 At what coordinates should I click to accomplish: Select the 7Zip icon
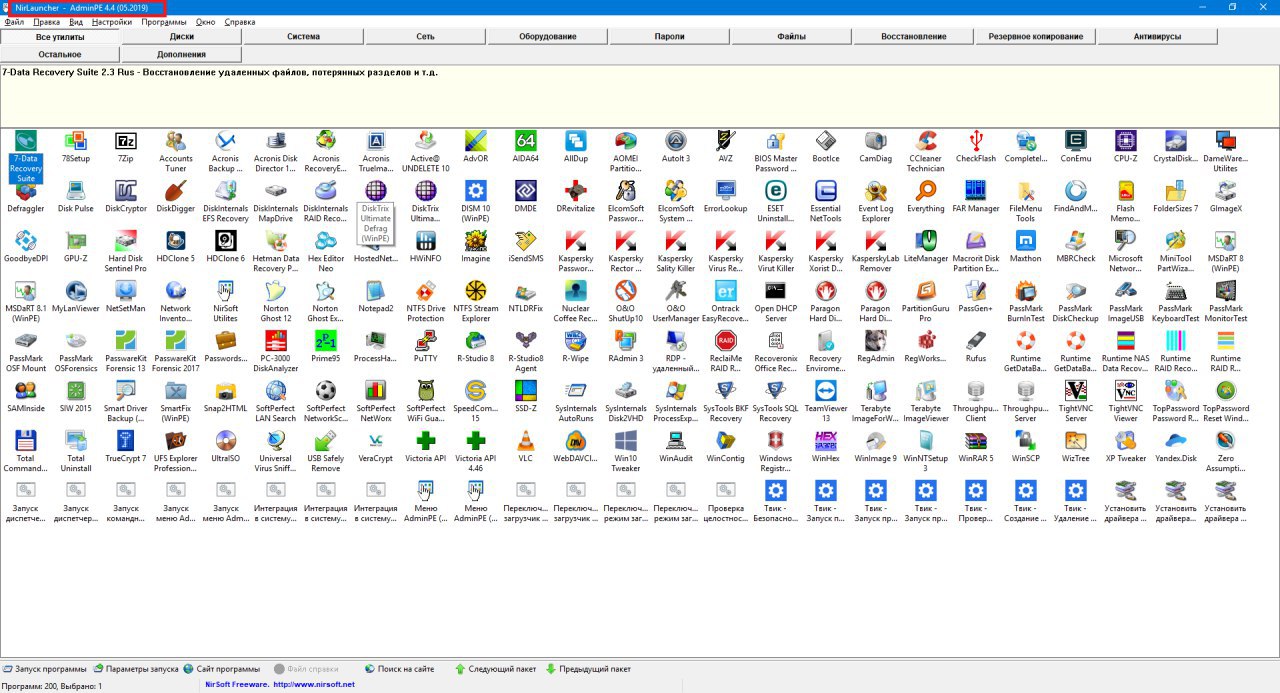(x=126, y=141)
